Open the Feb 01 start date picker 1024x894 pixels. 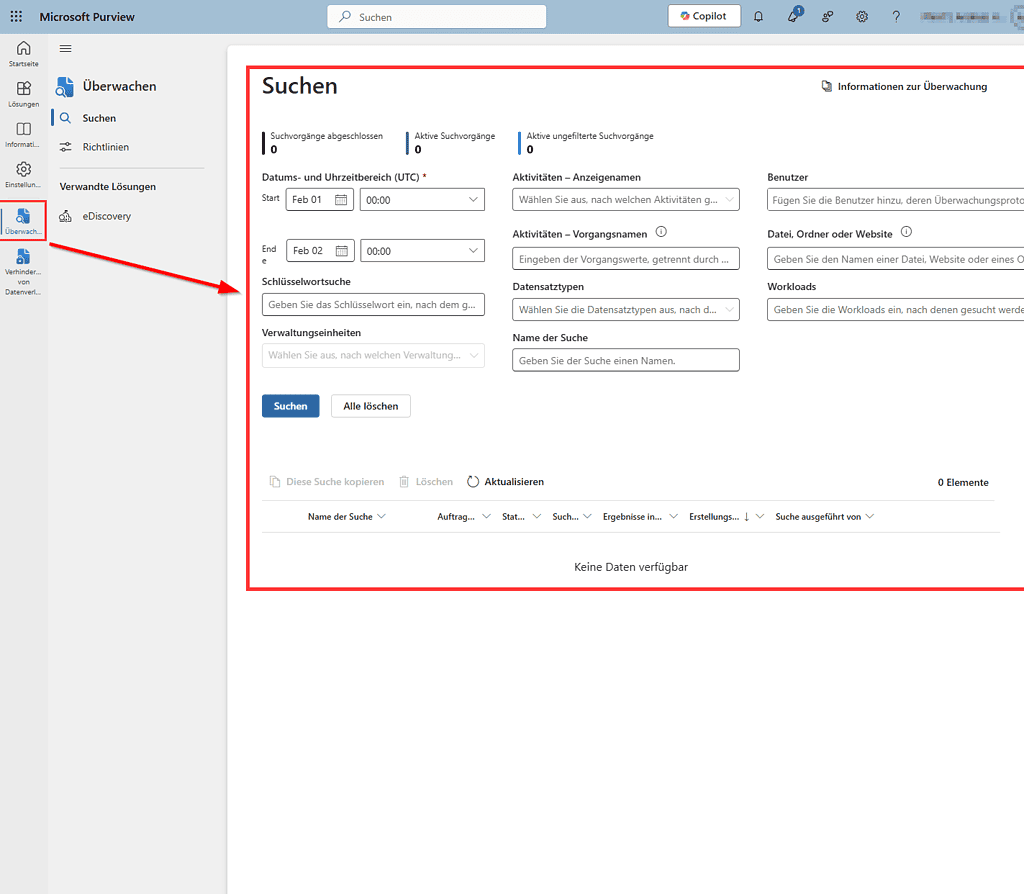click(319, 199)
